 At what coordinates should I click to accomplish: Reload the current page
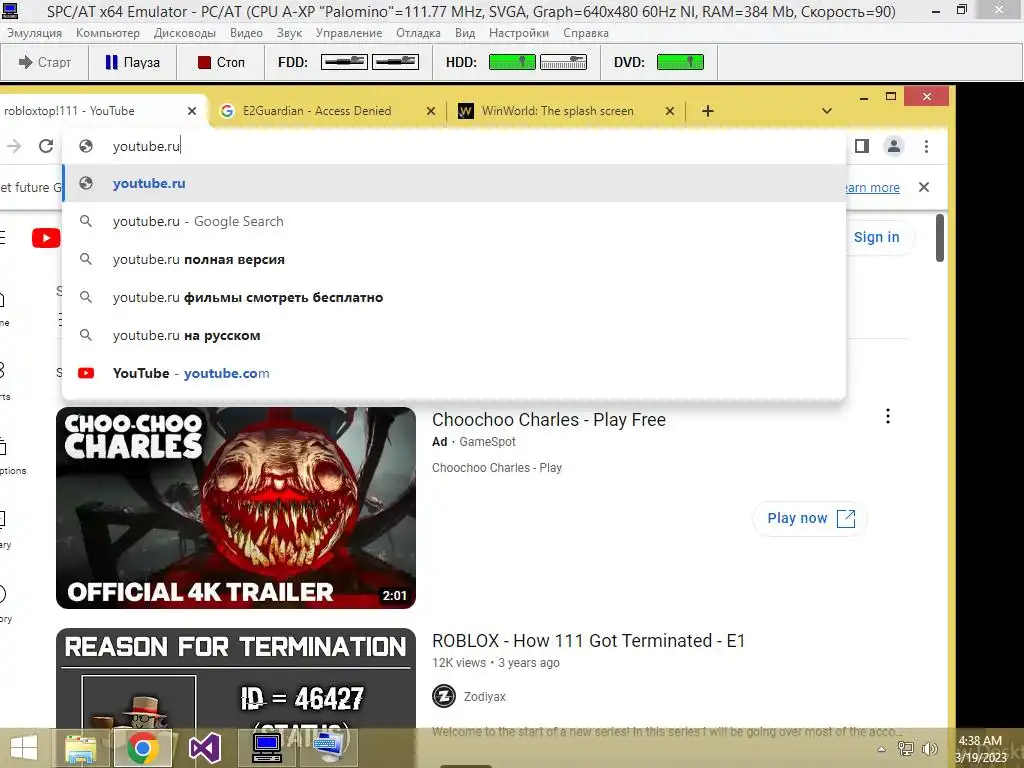(x=46, y=146)
